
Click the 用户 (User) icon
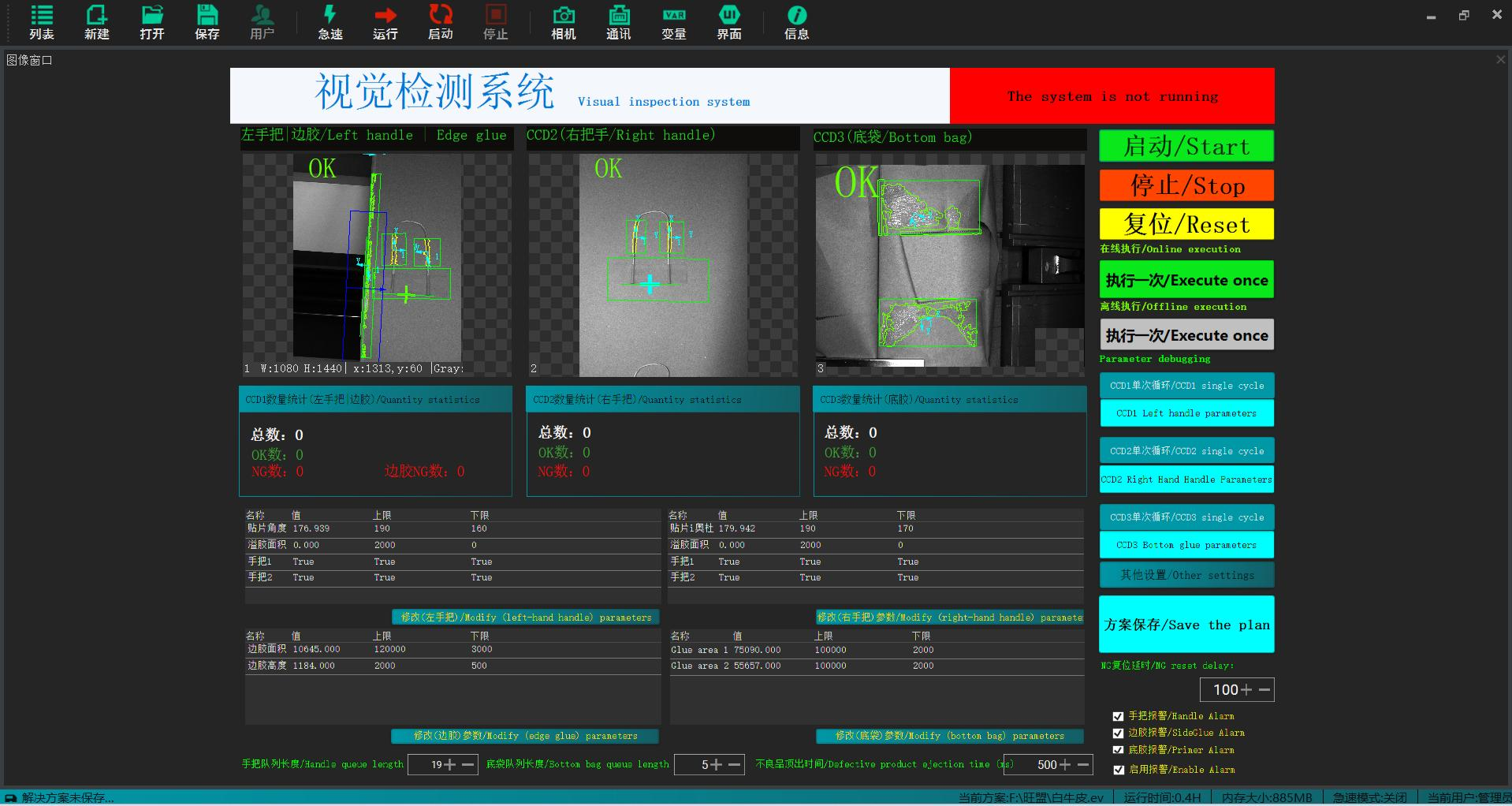point(262,22)
